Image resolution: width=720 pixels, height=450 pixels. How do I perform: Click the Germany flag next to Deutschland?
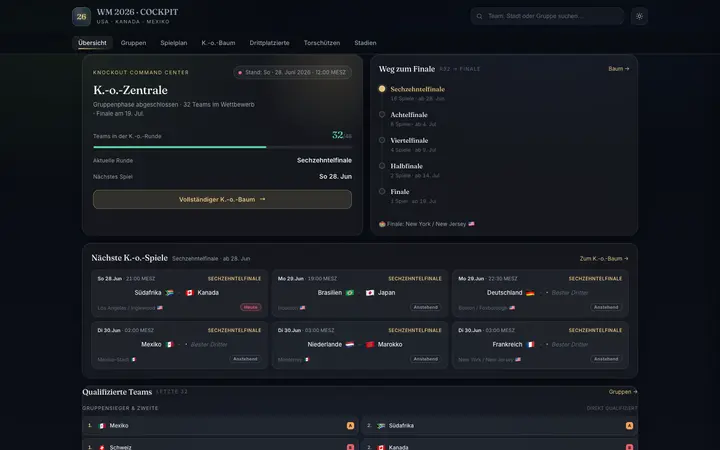click(x=530, y=292)
